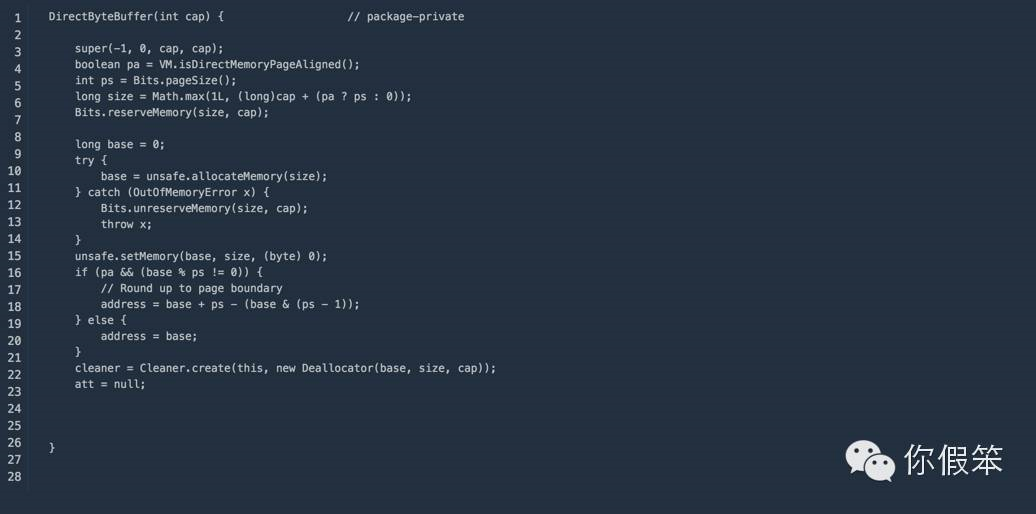Click the 你假笨 watermark text
Screen dimensions: 1036x514
(953, 459)
